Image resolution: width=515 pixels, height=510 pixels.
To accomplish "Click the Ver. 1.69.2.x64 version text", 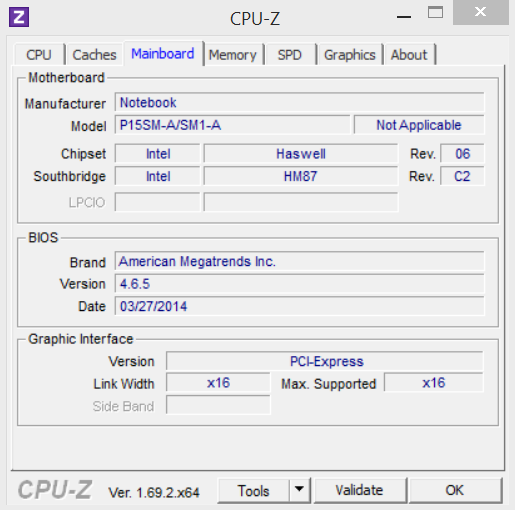I will tap(154, 492).
